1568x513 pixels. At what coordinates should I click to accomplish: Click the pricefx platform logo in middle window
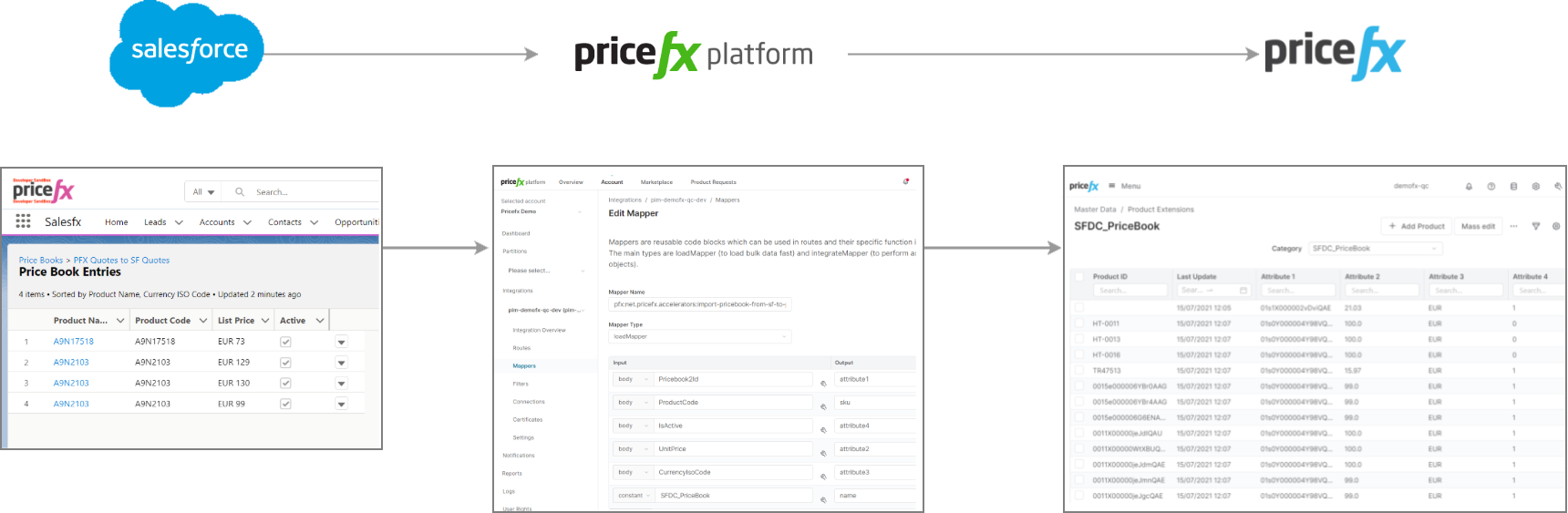click(523, 181)
